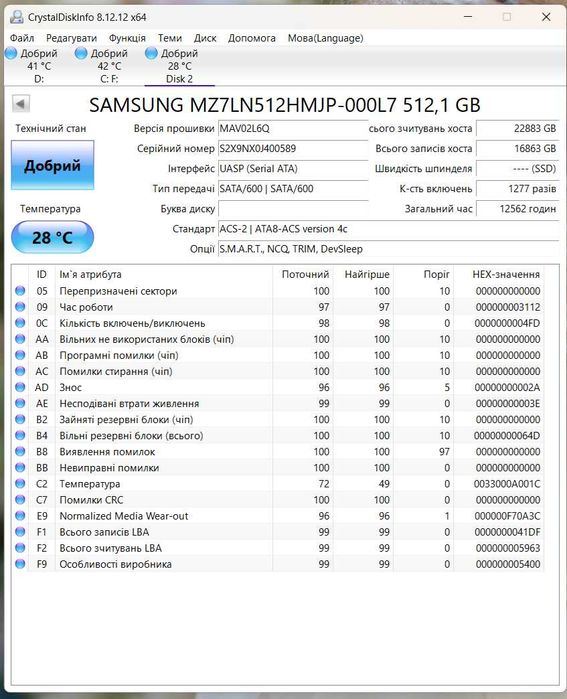The height and width of the screenshot is (699, 567).
Task: Click the Технічний стан label
Action: pos(51,128)
